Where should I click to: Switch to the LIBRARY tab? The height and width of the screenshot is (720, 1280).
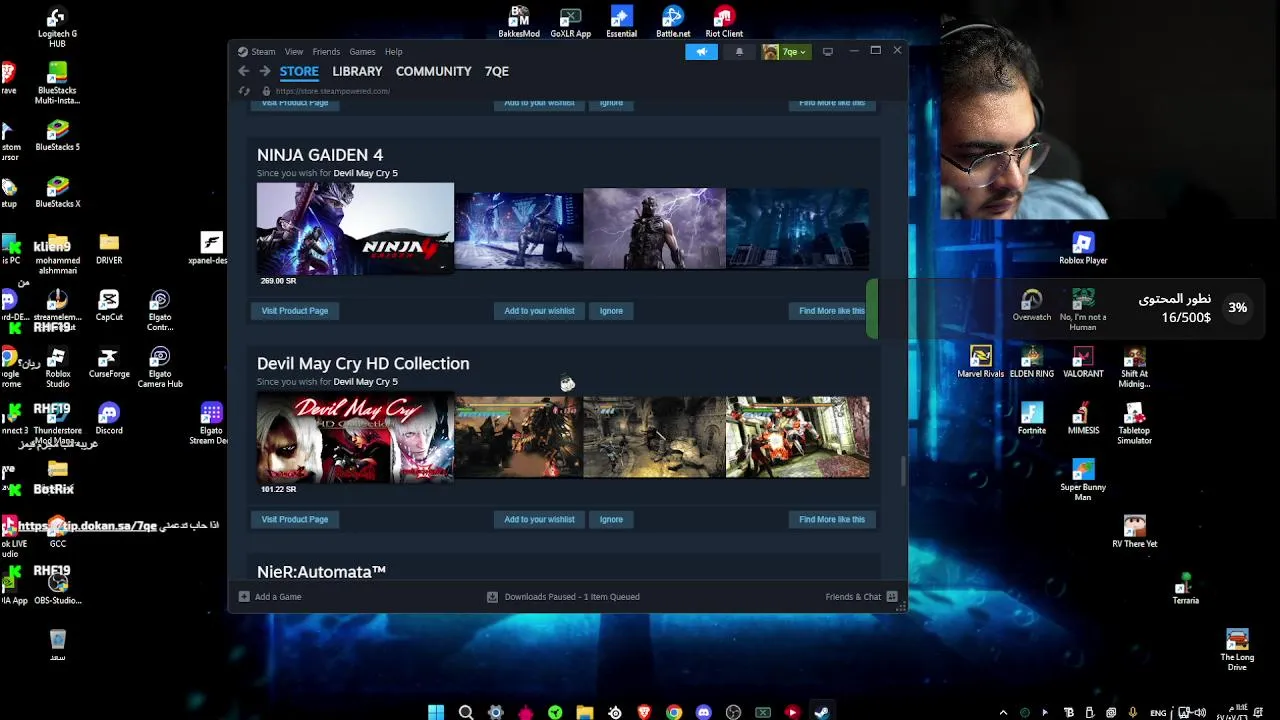[x=357, y=71]
